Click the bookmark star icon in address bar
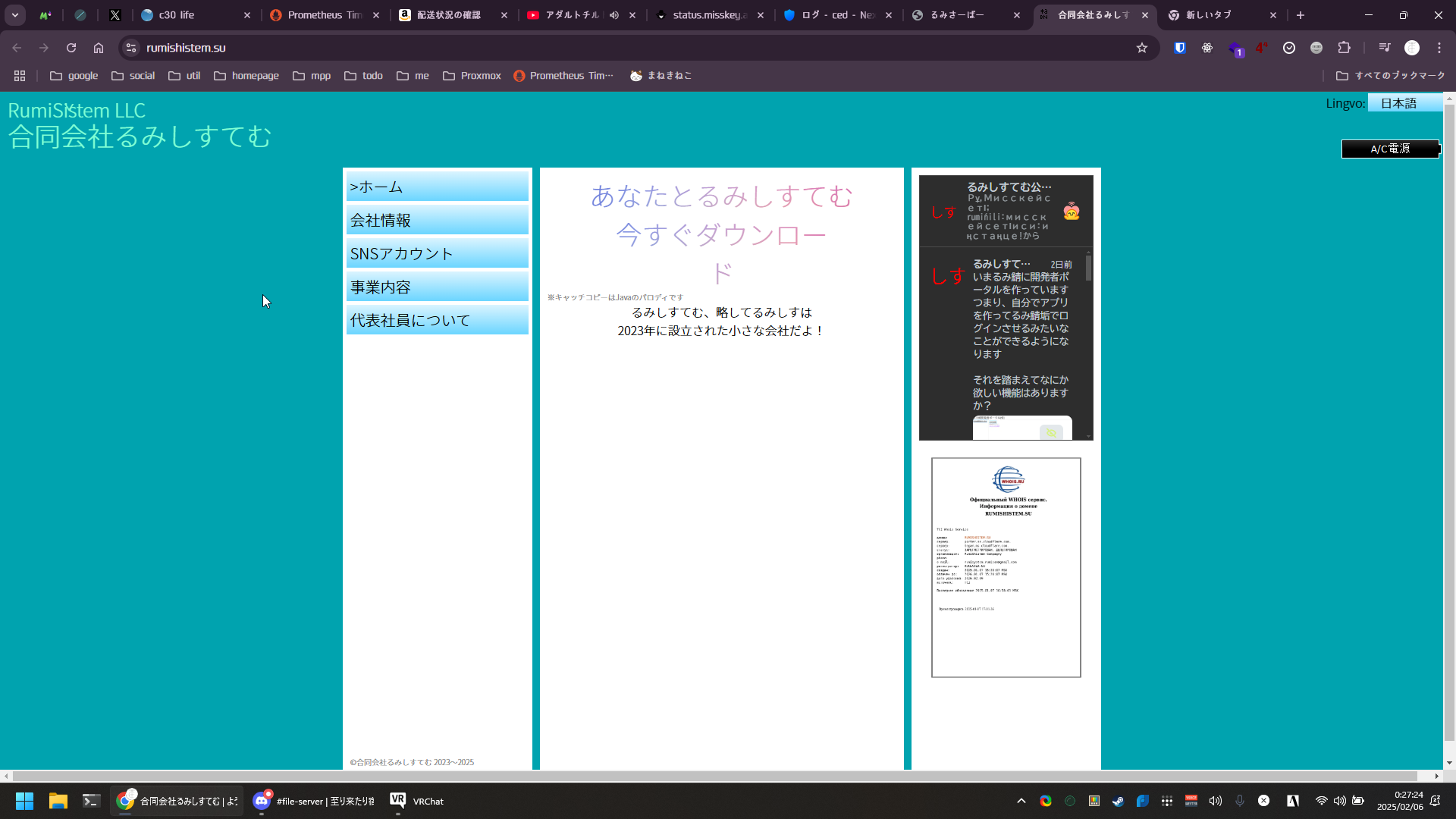1456x819 pixels. click(1142, 48)
